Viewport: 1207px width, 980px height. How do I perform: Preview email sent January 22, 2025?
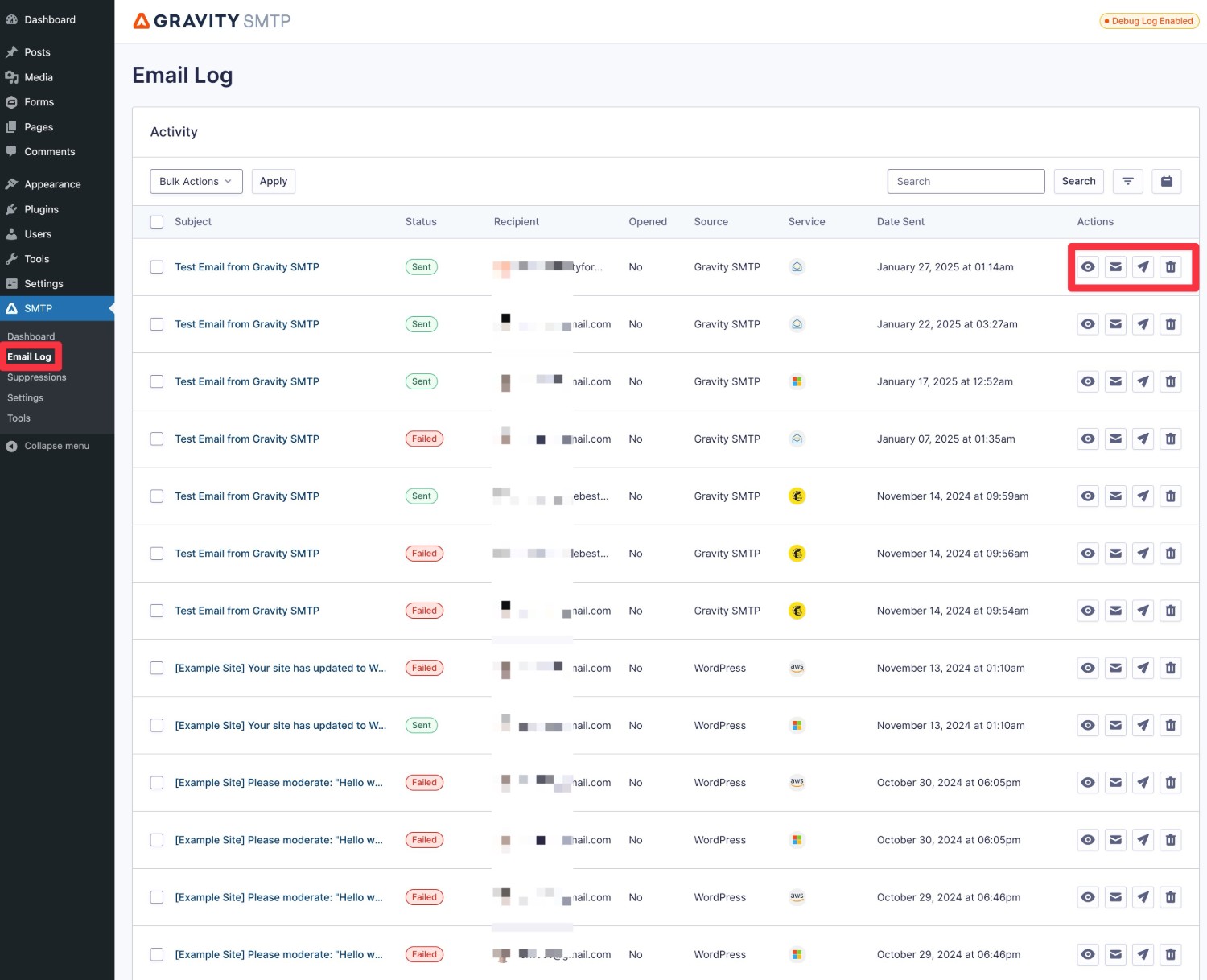coord(1088,324)
